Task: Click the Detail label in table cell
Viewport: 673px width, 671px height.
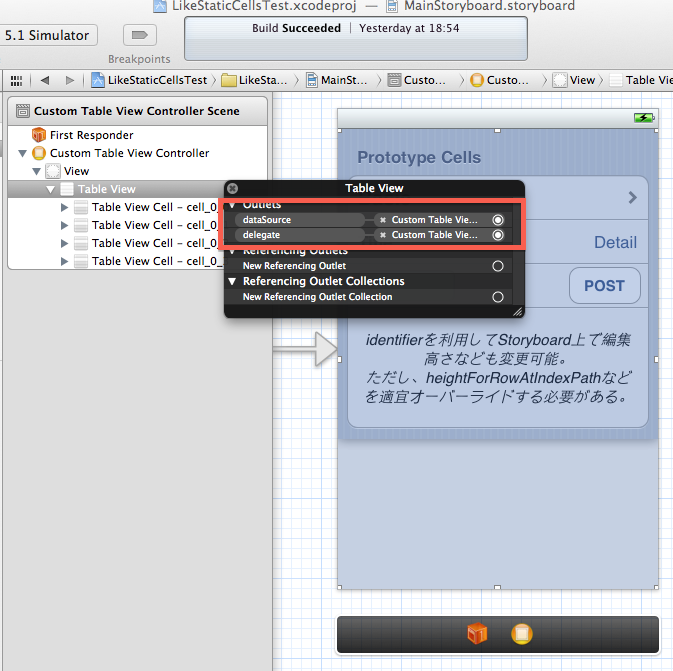Action: point(615,243)
